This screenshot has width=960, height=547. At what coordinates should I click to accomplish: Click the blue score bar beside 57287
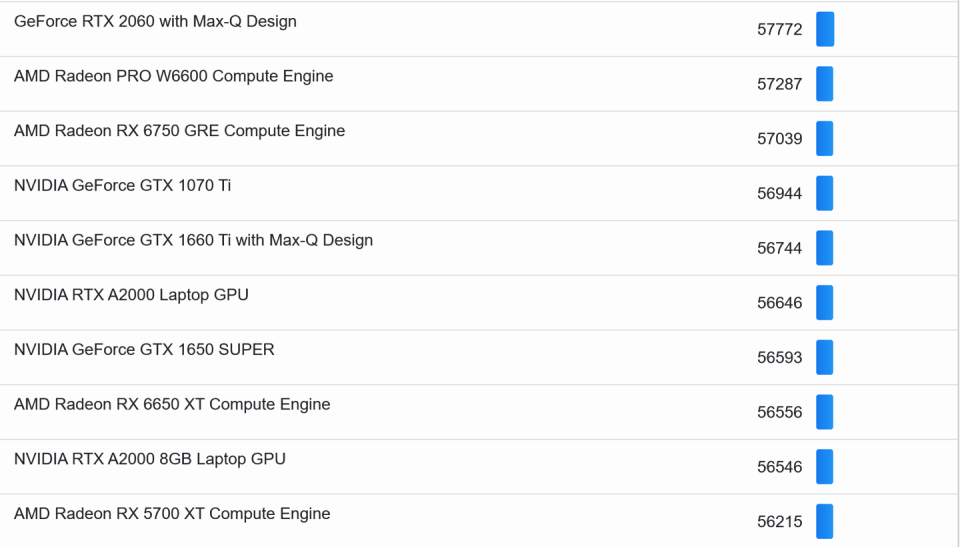pyautogui.click(x=825, y=84)
